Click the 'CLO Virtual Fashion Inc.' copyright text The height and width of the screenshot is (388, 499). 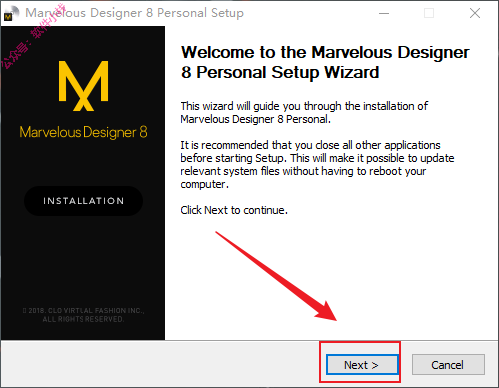83,315
